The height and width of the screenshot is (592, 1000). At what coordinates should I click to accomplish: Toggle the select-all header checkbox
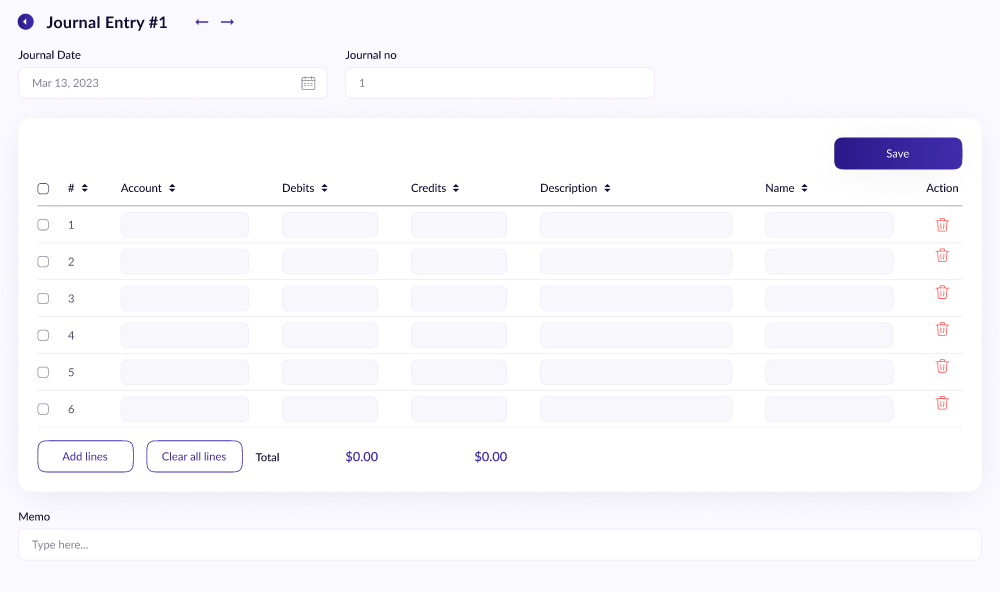click(43, 188)
